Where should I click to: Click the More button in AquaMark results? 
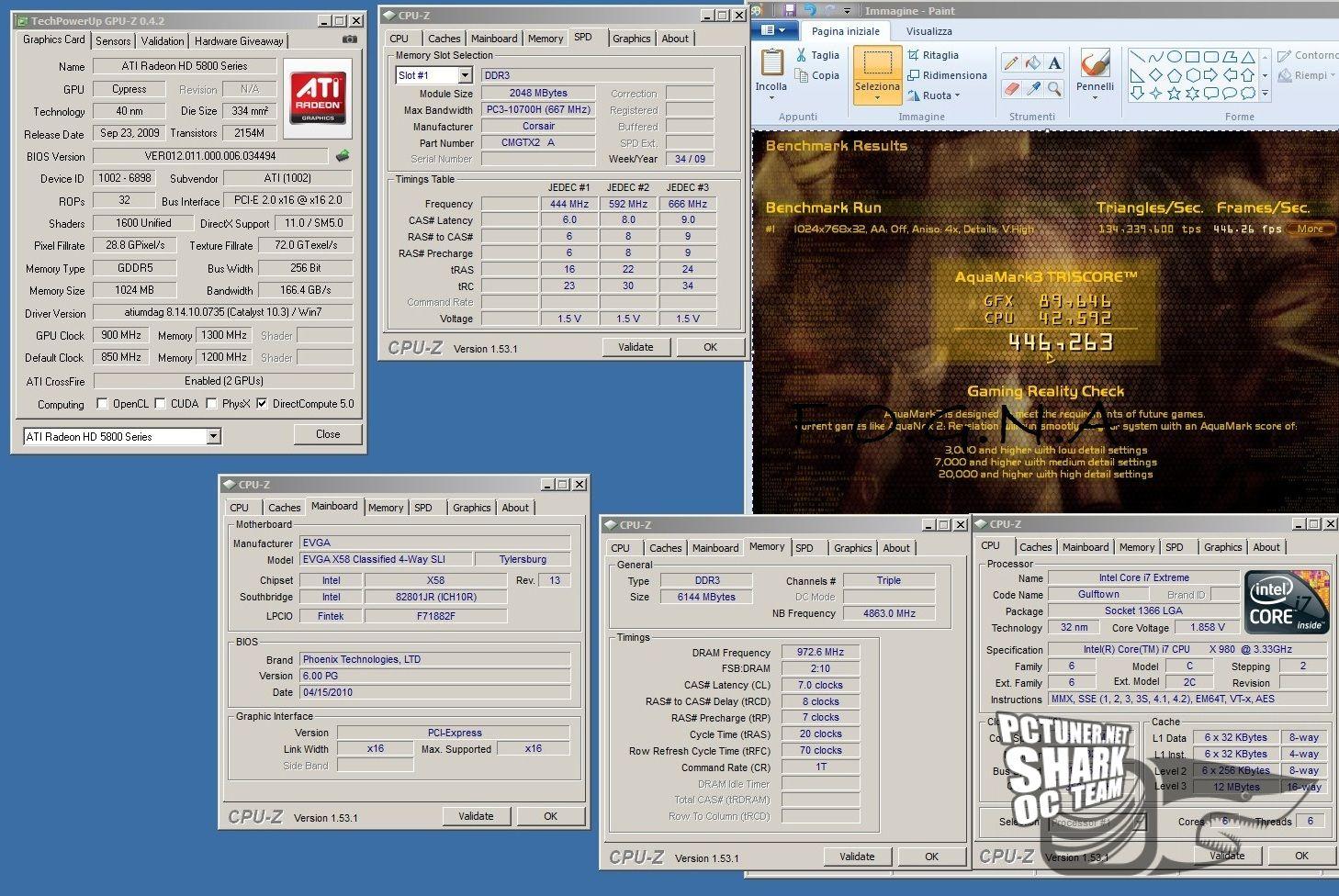1311,229
